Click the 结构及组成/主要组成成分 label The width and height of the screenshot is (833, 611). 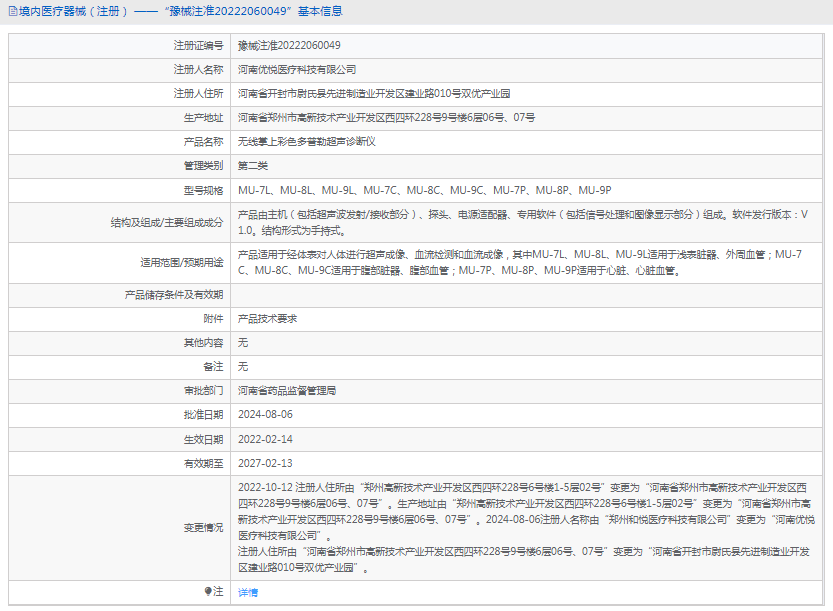click(x=167, y=223)
